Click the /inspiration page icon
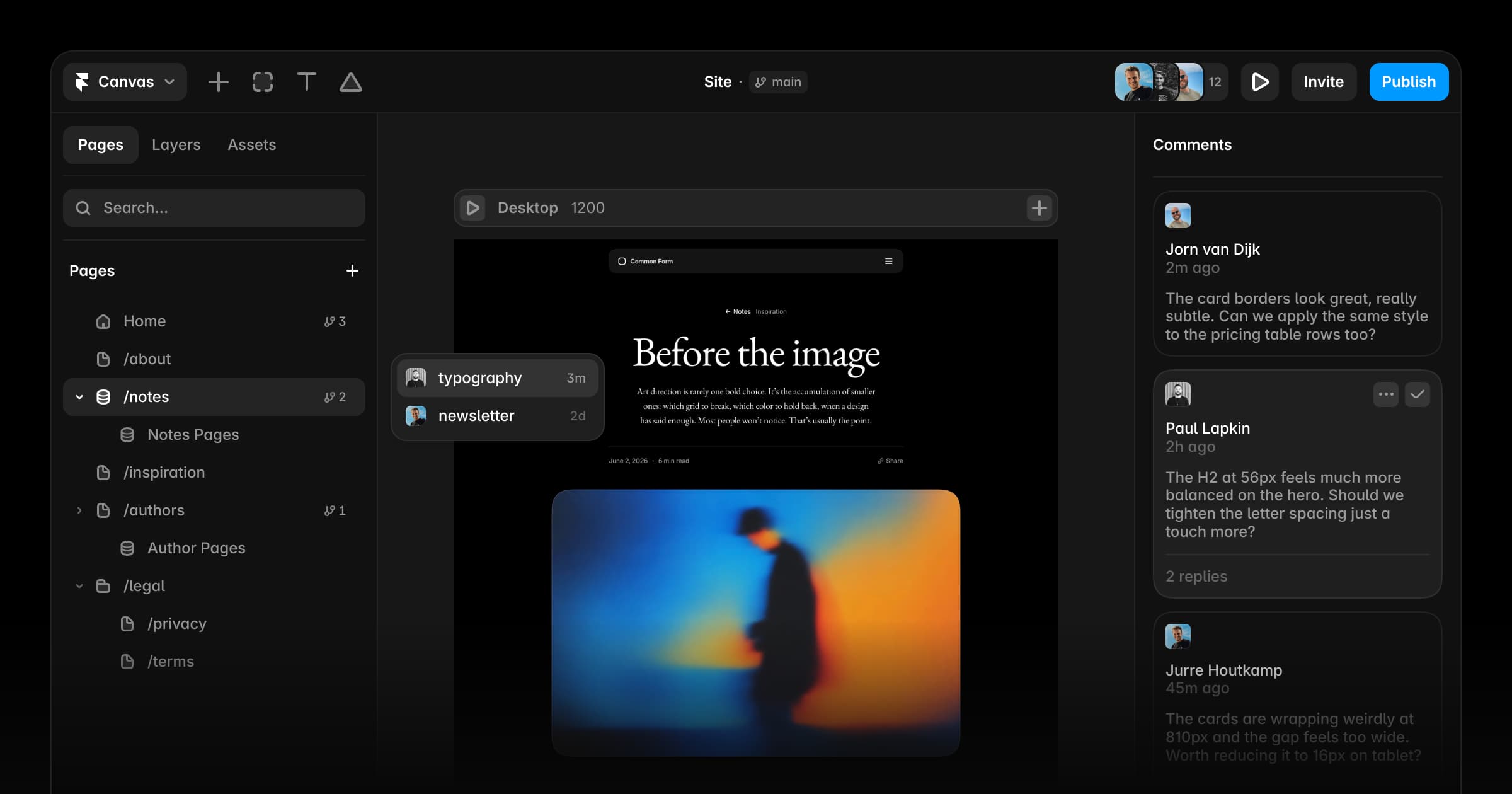 [x=103, y=473]
